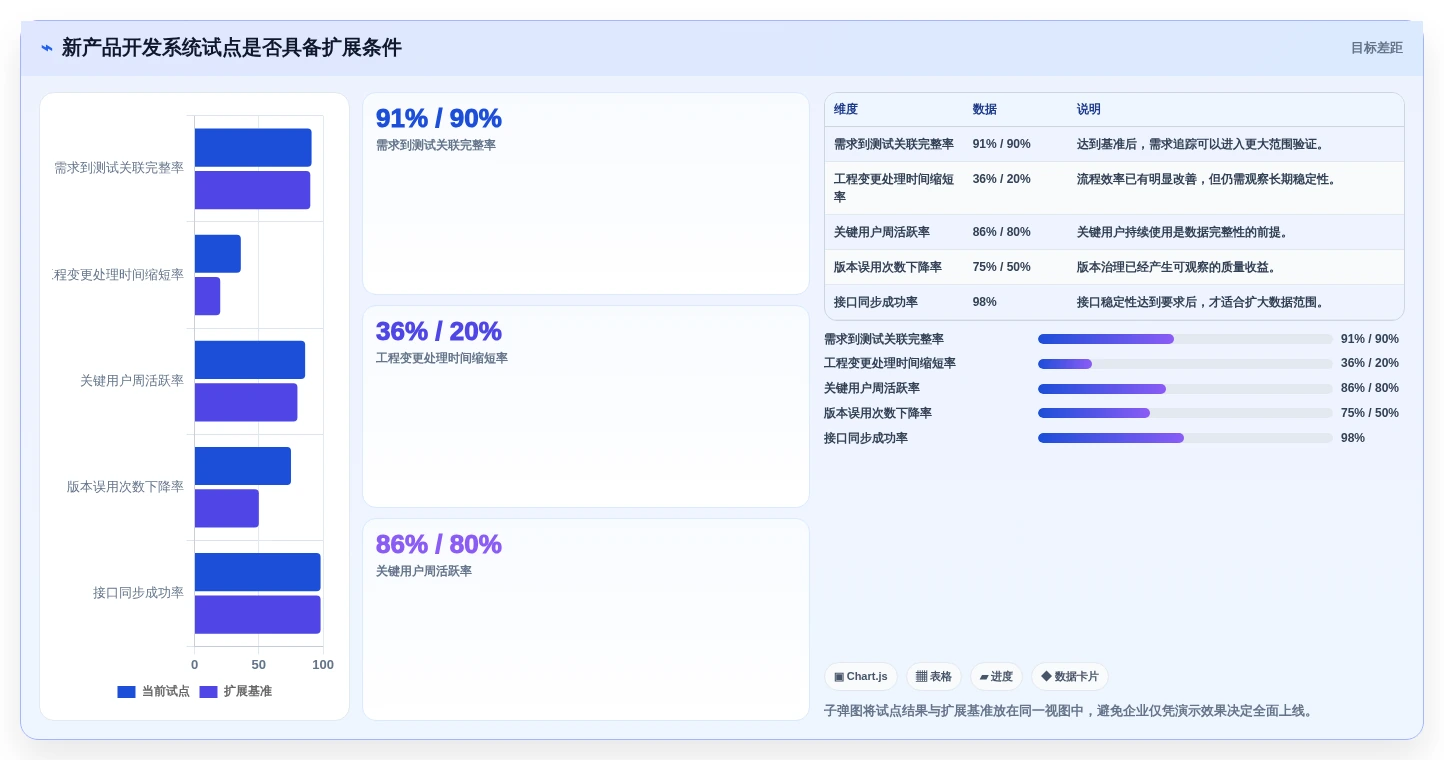Viewport: 1444px width, 760px height.
Task: Click the 工程变更处理时间缩短率 progress bar
Action: click(1185, 364)
